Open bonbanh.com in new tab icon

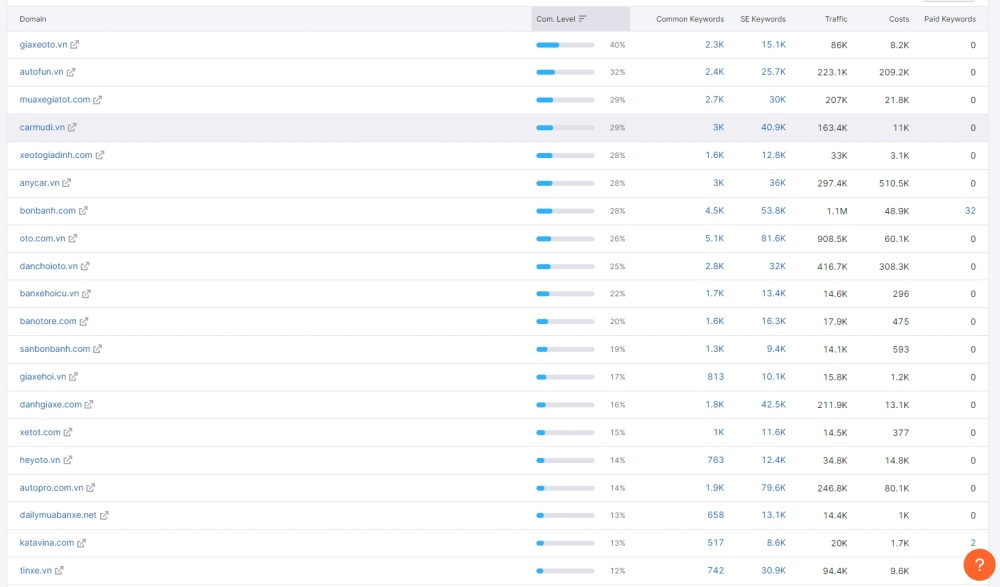(83, 211)
